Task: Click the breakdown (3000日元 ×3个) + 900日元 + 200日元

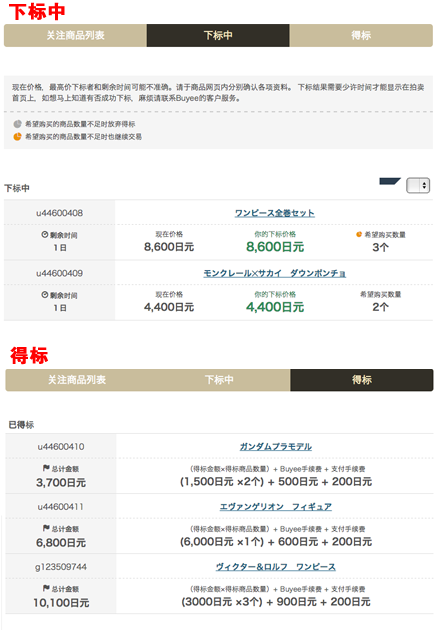Action: tap(276, 602)
